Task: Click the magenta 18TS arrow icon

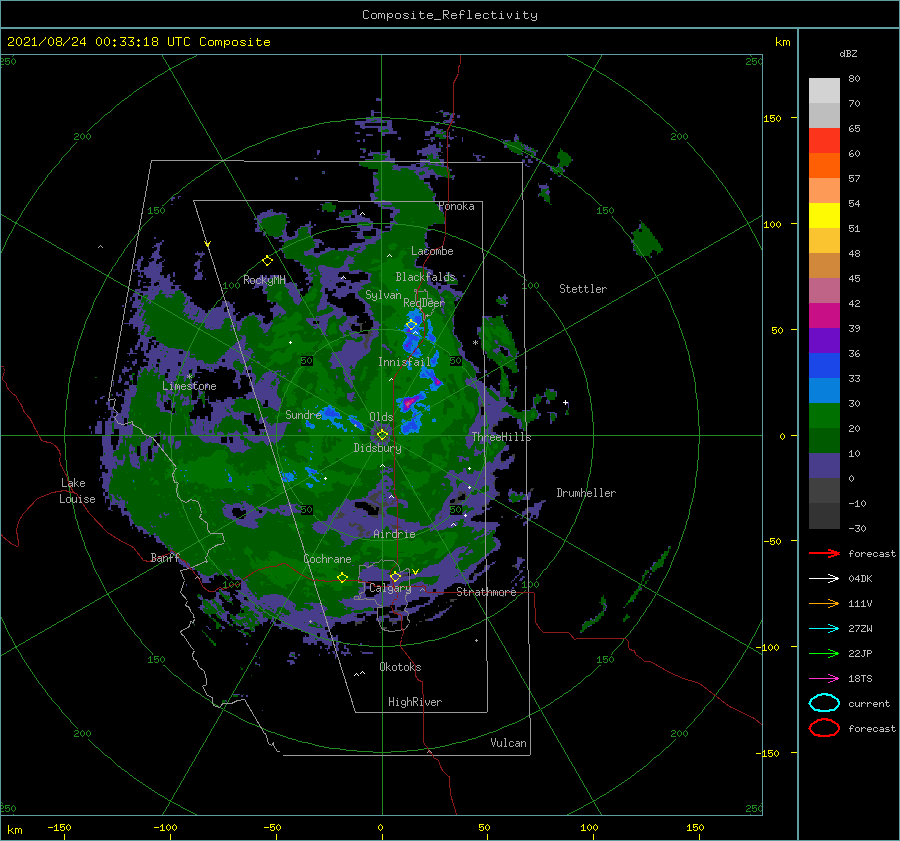Action: tap(824, 679)
